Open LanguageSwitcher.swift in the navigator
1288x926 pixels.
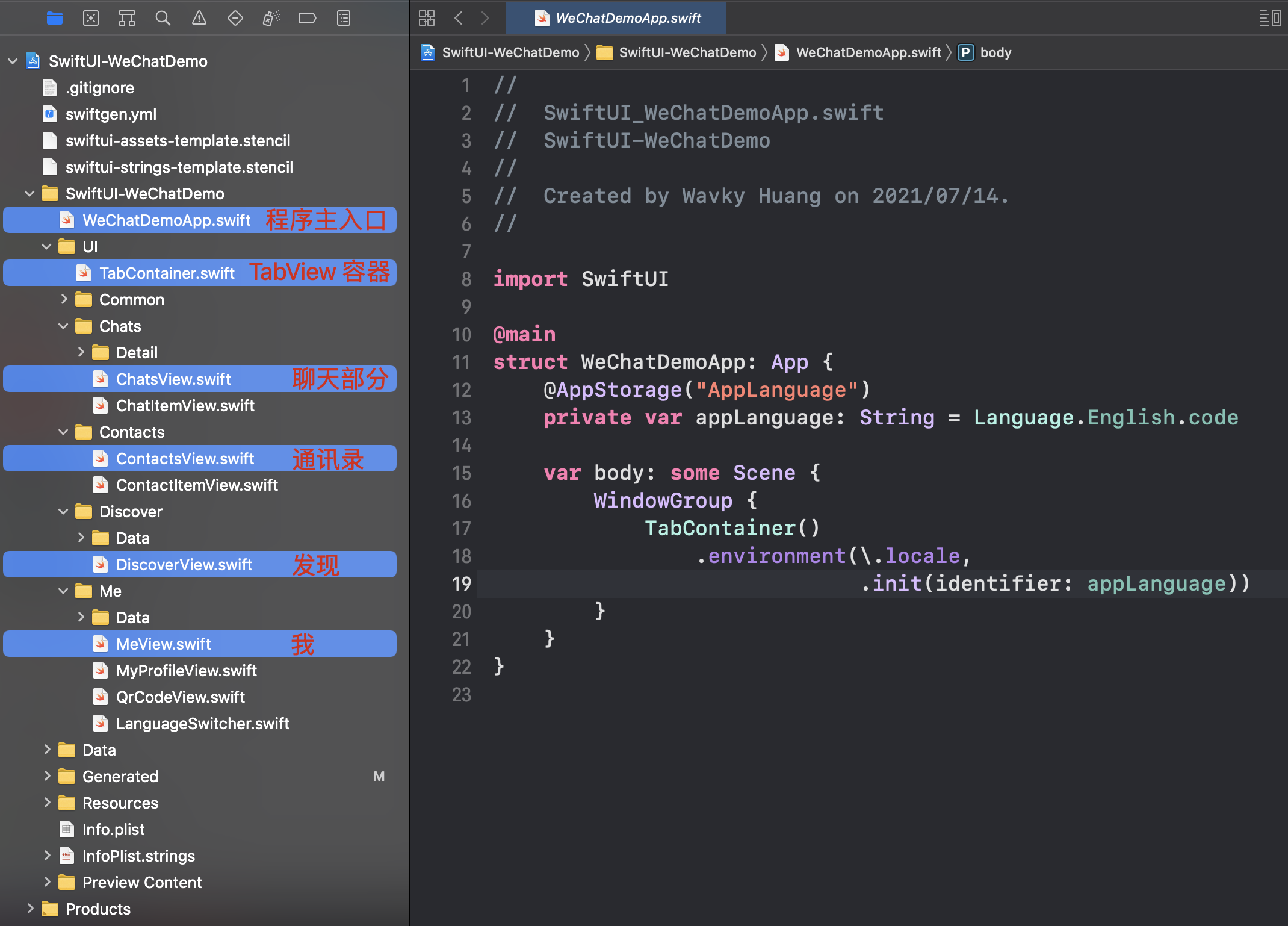click(x=202, y=723)
